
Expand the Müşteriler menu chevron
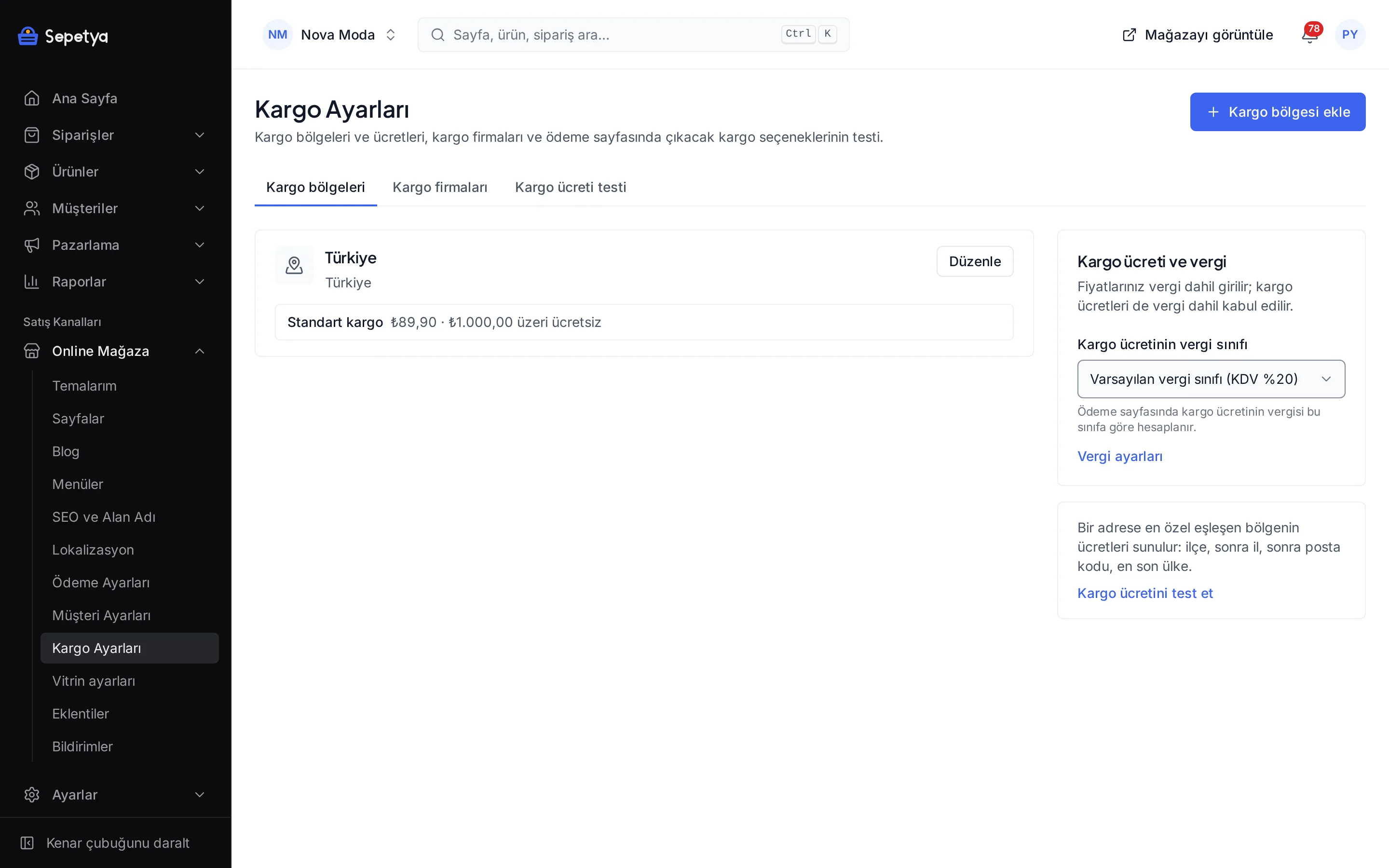click(x=200, y=208)
